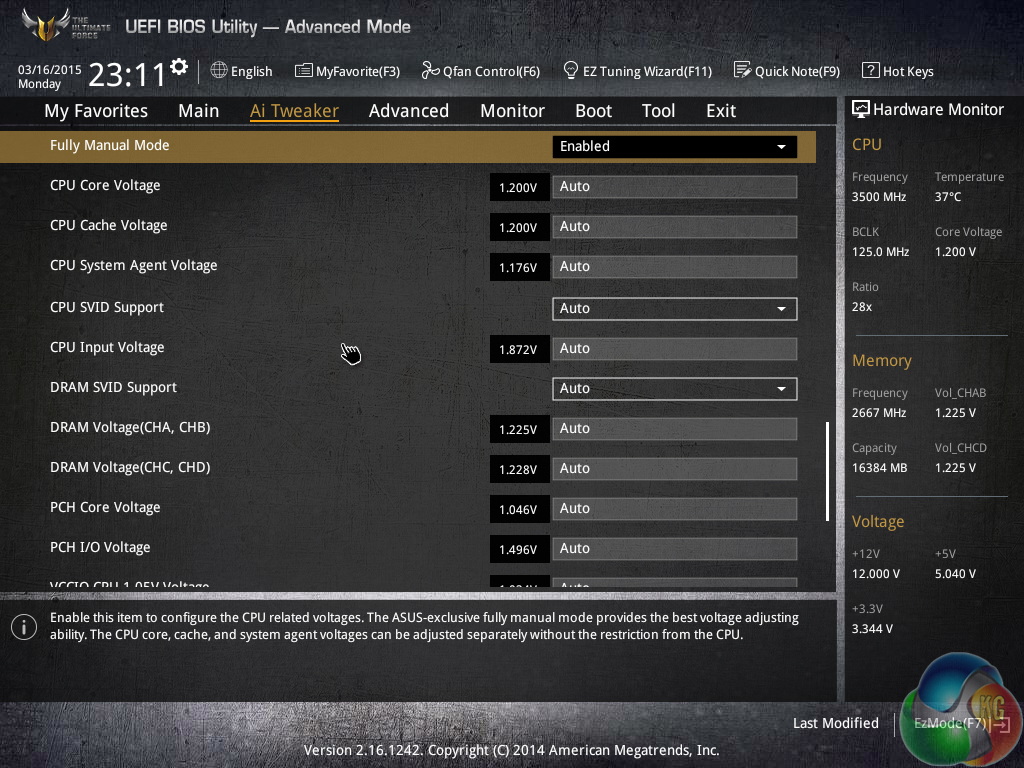Click the 23:11 clock display
1024x768 pixels.
(x=127, y=74)
